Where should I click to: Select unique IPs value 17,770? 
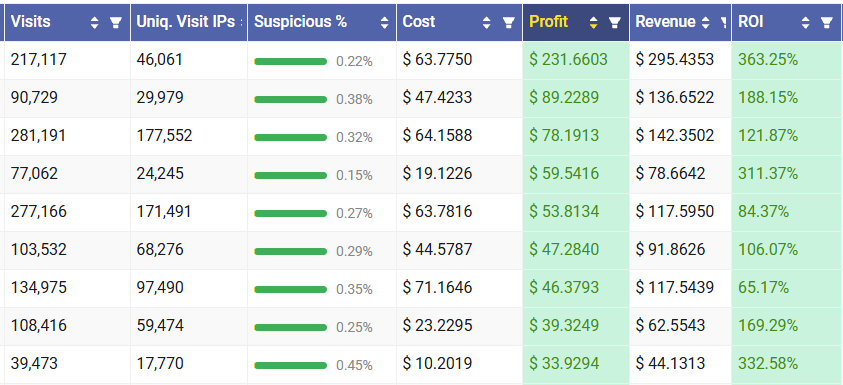click(159, 363)
